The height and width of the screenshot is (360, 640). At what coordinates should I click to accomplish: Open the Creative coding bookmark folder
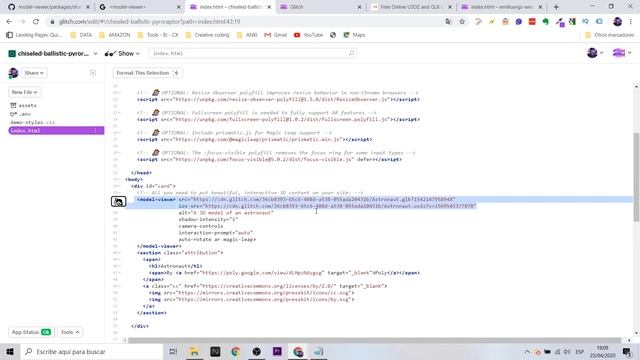tap(208, 35)
